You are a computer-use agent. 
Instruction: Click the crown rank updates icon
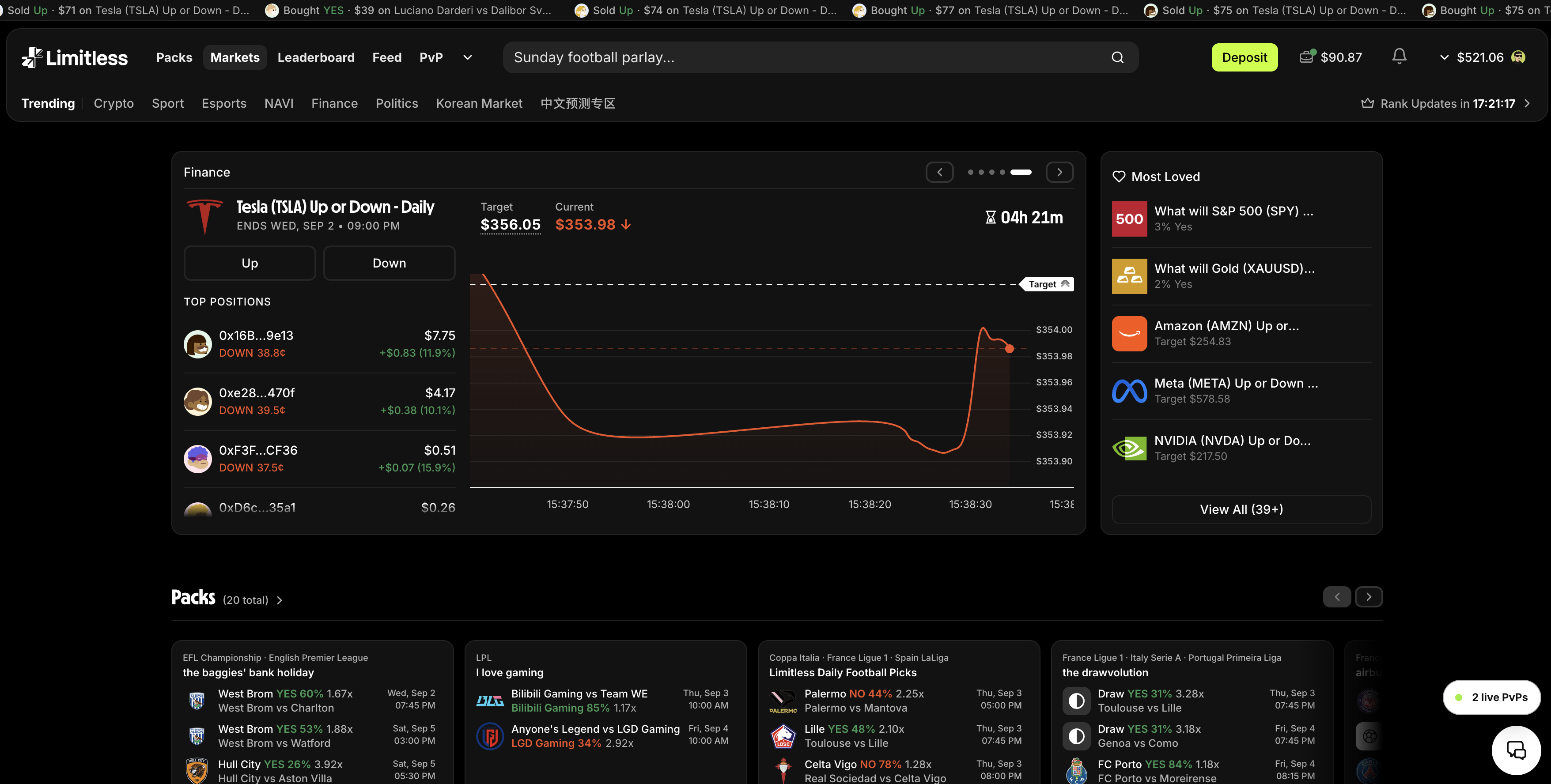[x=1367, y=103]
